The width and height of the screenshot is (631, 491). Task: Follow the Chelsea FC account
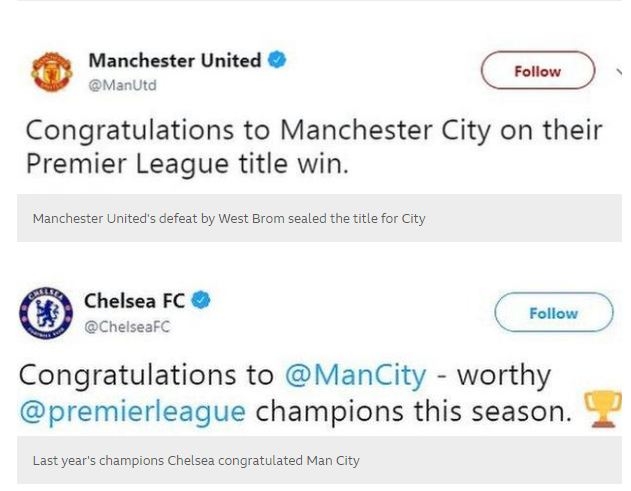(553, 313)
